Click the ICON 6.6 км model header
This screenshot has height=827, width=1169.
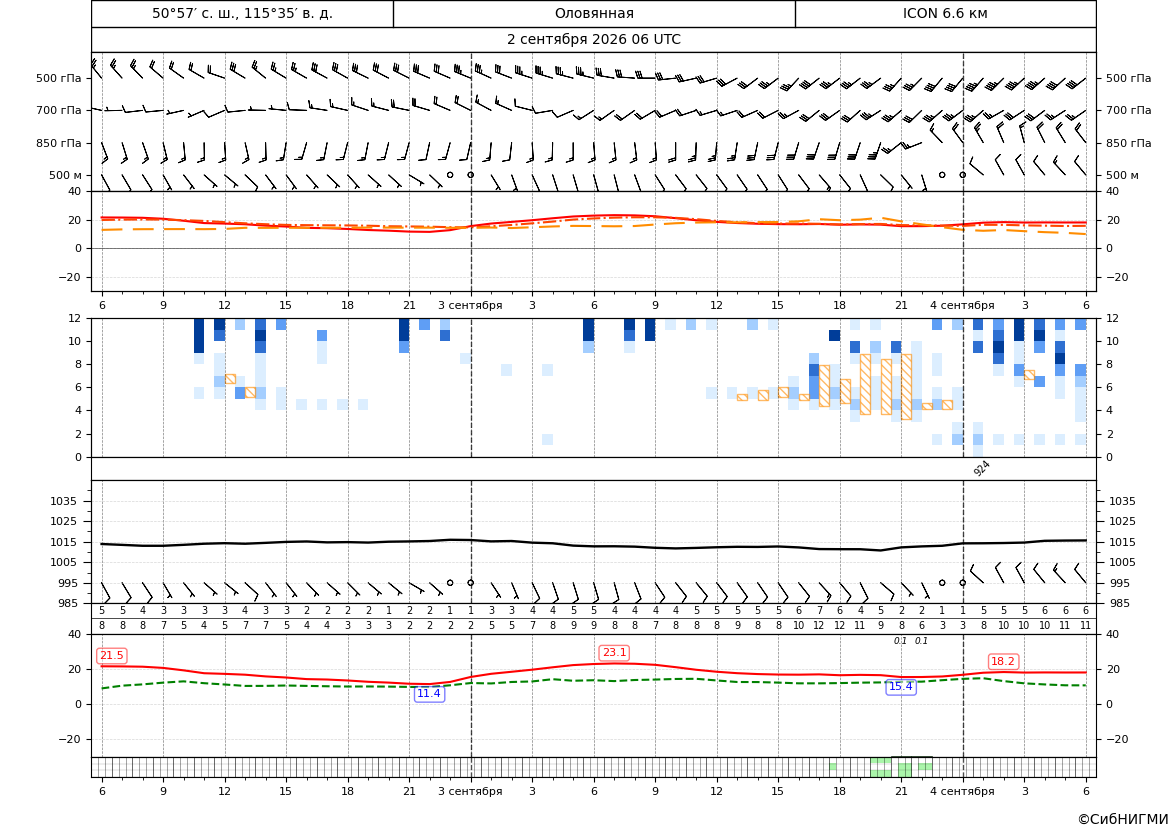coord(945,13)
